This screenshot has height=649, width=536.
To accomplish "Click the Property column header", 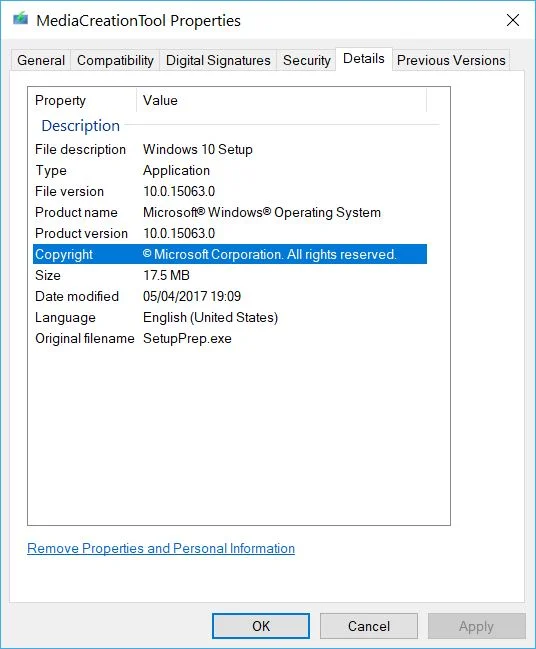I will point(84,100).
